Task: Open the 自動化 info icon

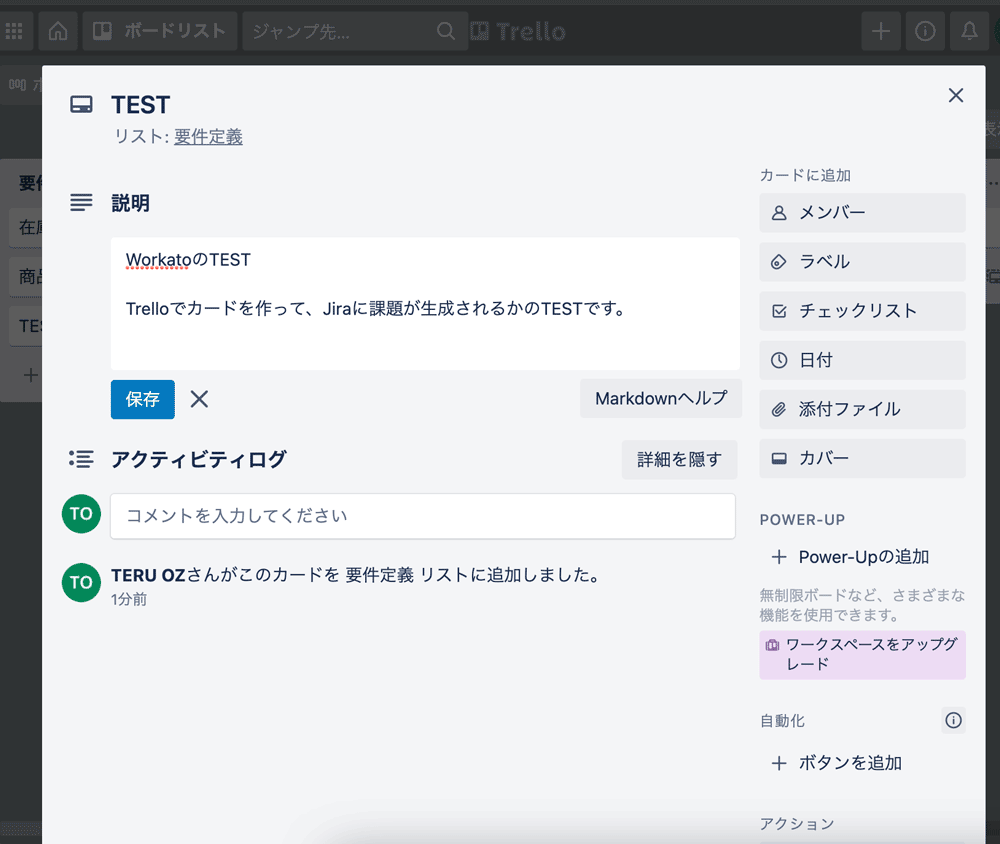Action: [953, 720]
